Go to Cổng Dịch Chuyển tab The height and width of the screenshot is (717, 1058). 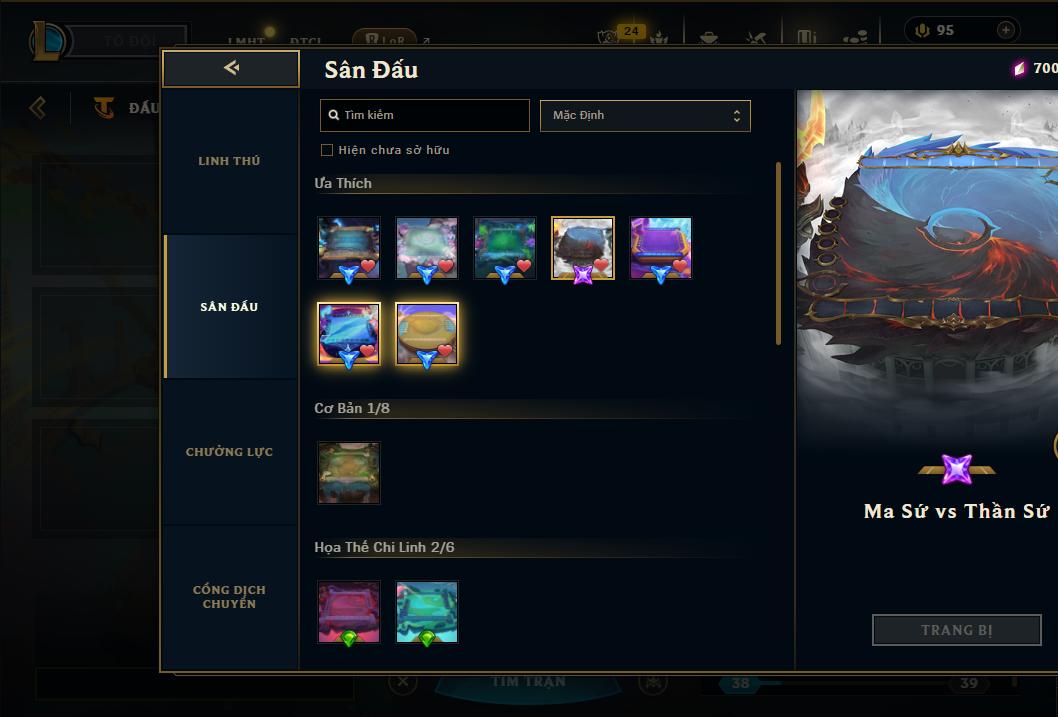[229, 596]
